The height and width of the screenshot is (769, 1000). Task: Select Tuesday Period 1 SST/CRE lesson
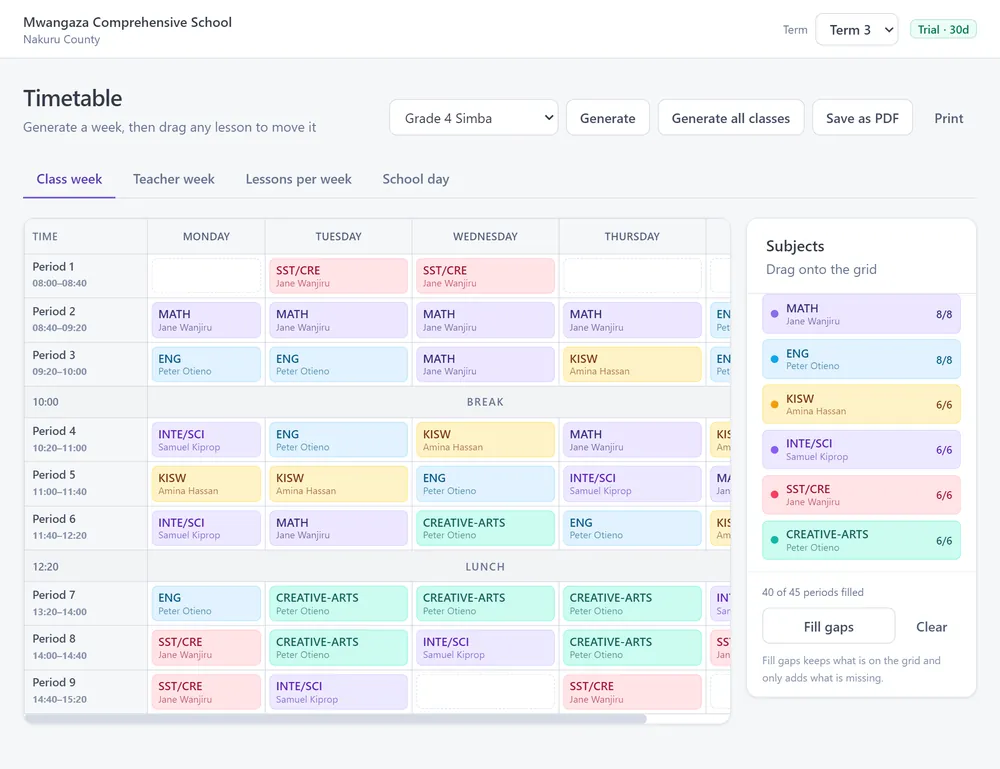338,275
